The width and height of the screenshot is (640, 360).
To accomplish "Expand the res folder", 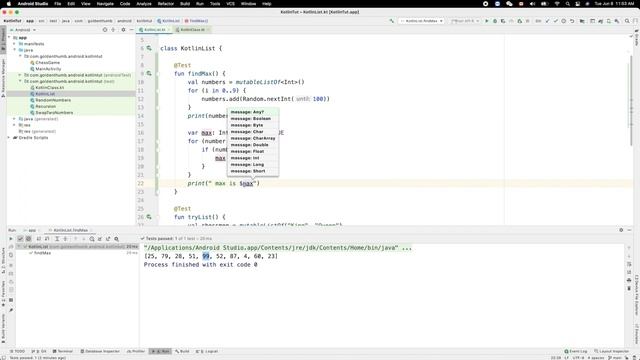I will click(x=15, y=125).
